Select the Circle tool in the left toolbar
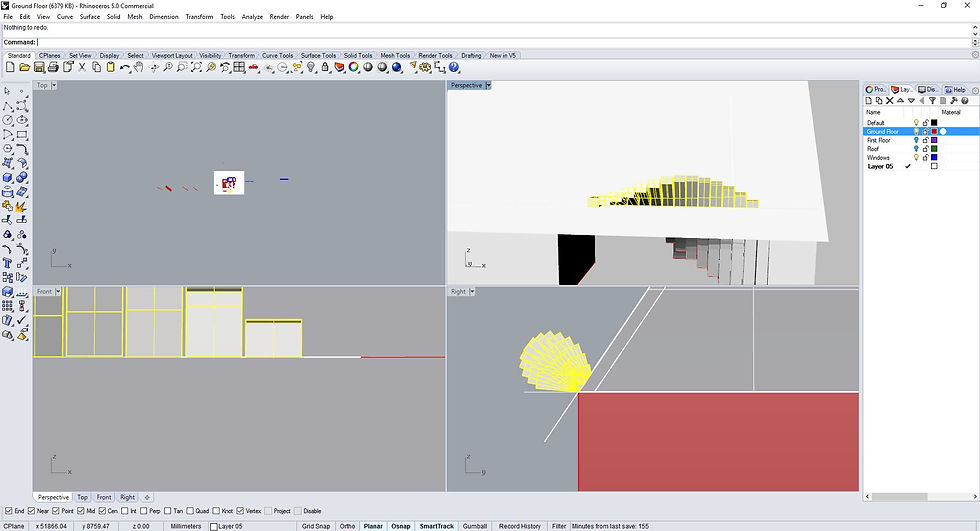This screenshot has height=531, width=980. [x=8, y=120]
